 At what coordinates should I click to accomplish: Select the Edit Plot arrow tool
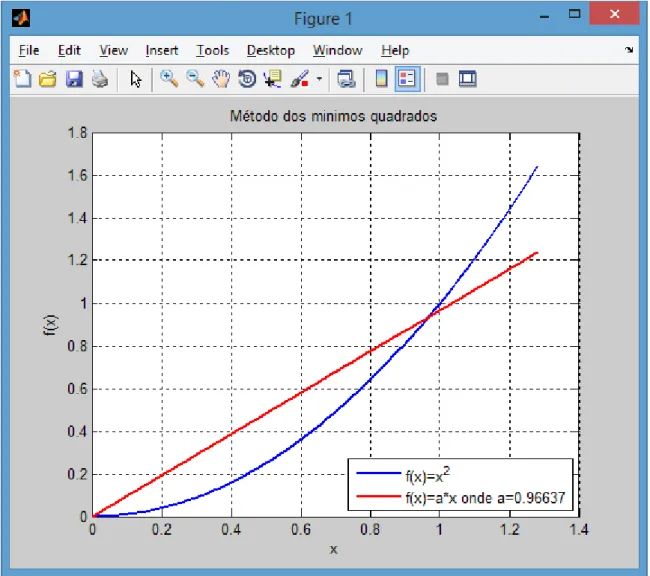pos(136,79)
